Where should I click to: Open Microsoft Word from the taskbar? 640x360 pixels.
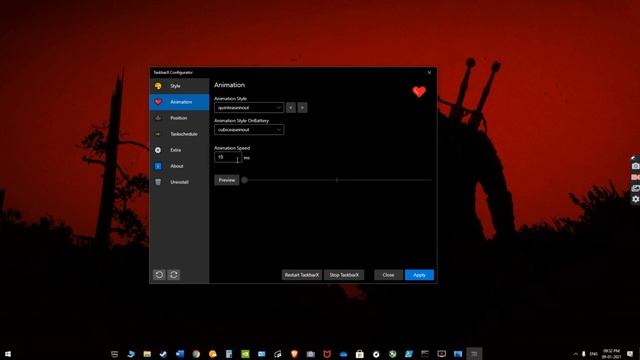coord(180,354)
